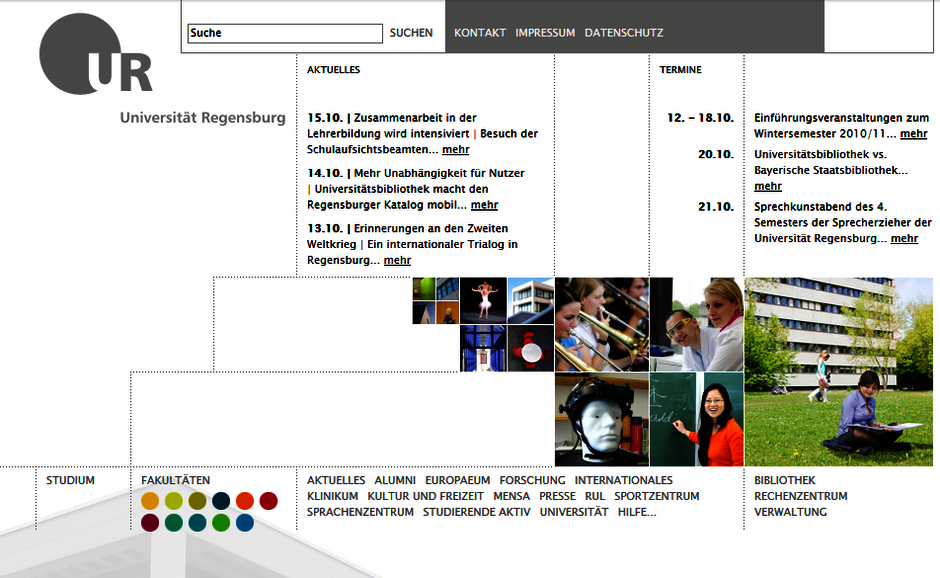
Task: Open the trombone players photo
Action: (x=601, y=324)
